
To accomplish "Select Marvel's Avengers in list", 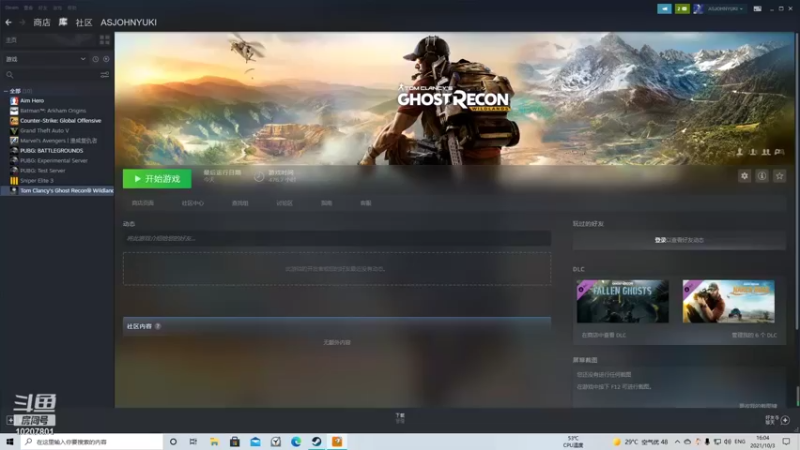I will point(57,141).
